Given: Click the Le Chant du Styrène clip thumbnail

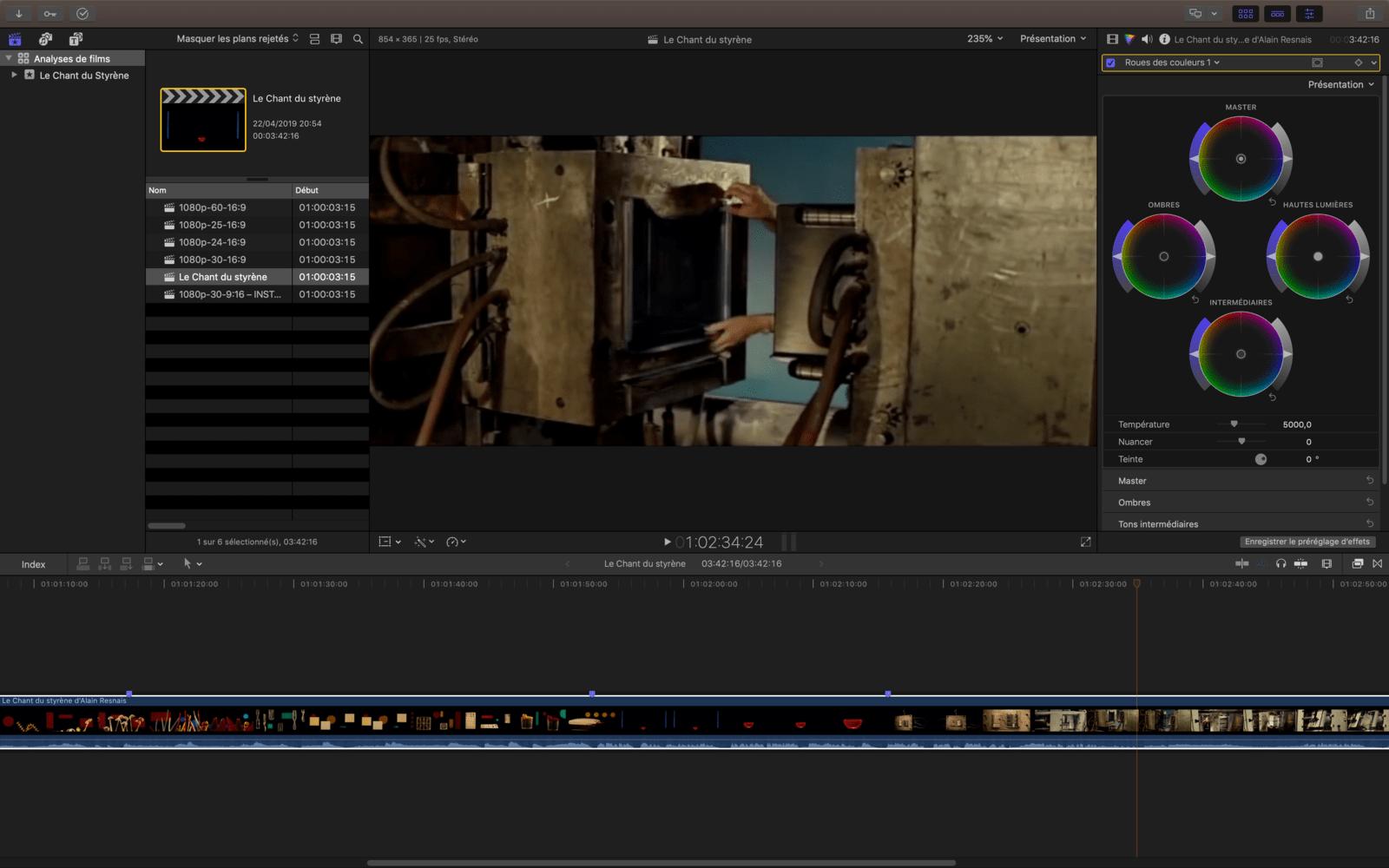Looking at the screenshot, I should tap(201, 119).
